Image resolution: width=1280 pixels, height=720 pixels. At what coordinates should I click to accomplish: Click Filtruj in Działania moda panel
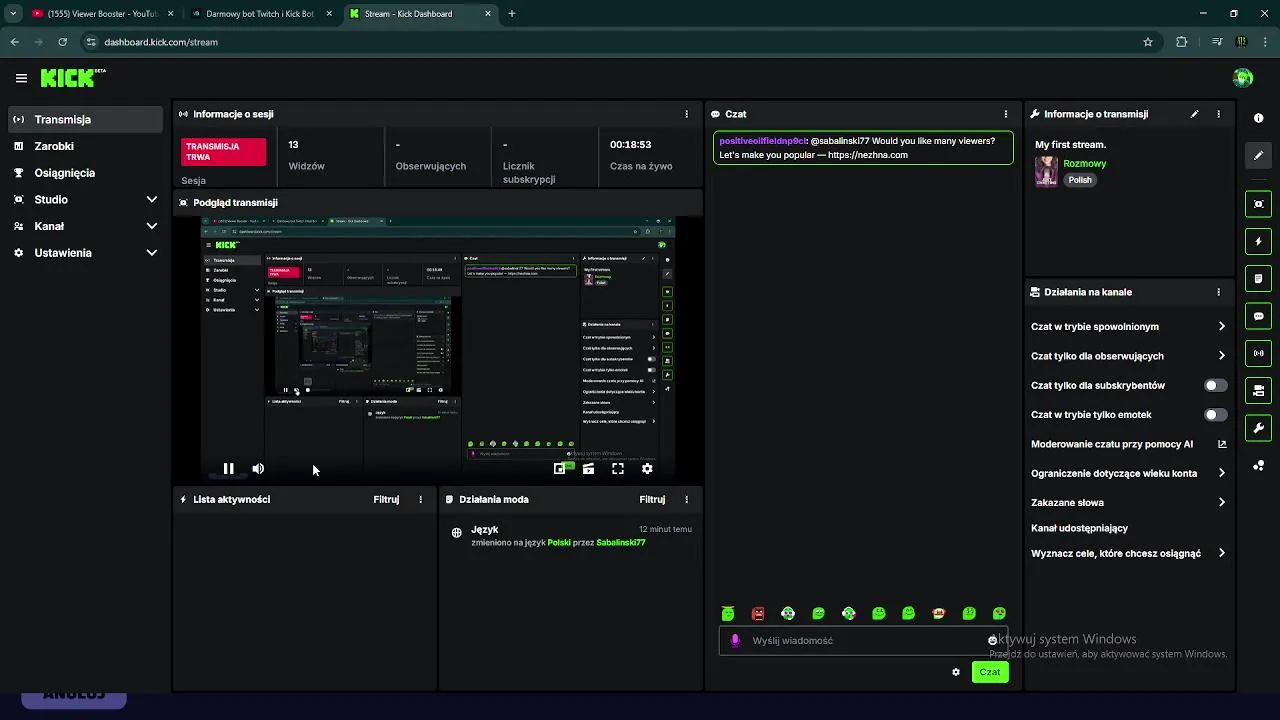tap(652, 499)
